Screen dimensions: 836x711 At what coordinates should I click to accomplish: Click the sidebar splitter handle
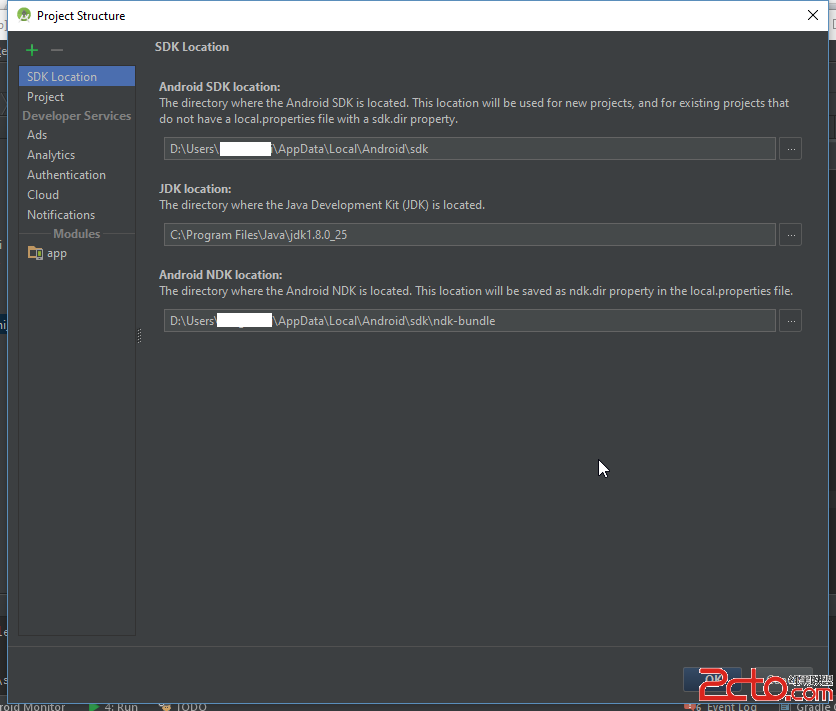pyautogui.click(x=139, y=335)
